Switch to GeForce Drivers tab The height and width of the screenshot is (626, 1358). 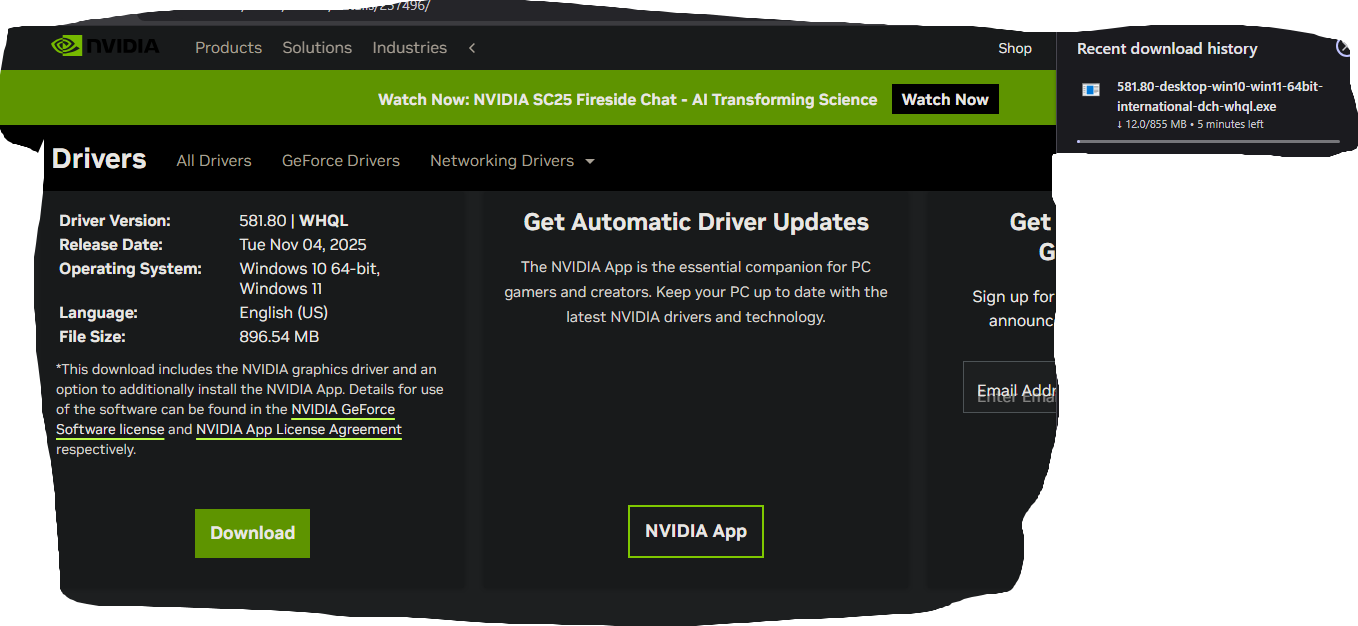click(341, 161)
